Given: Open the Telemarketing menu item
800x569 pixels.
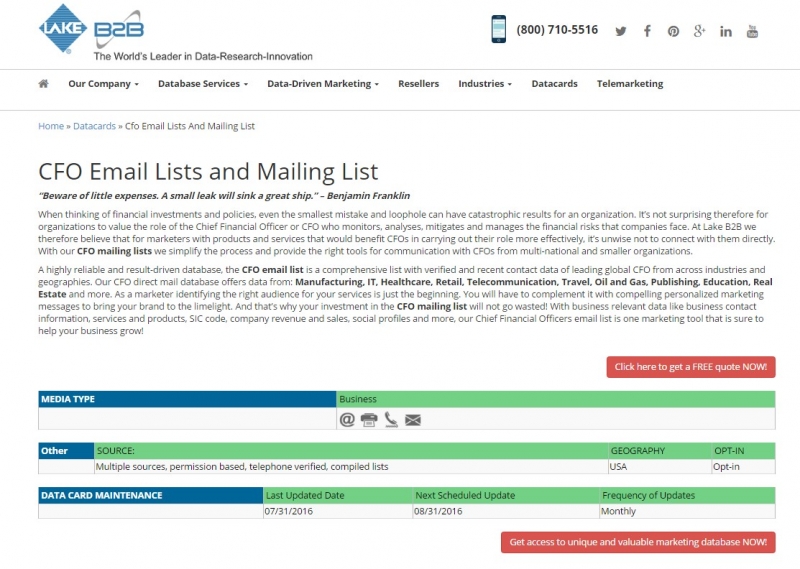Looking at the screenshot, I should (630, 84).
